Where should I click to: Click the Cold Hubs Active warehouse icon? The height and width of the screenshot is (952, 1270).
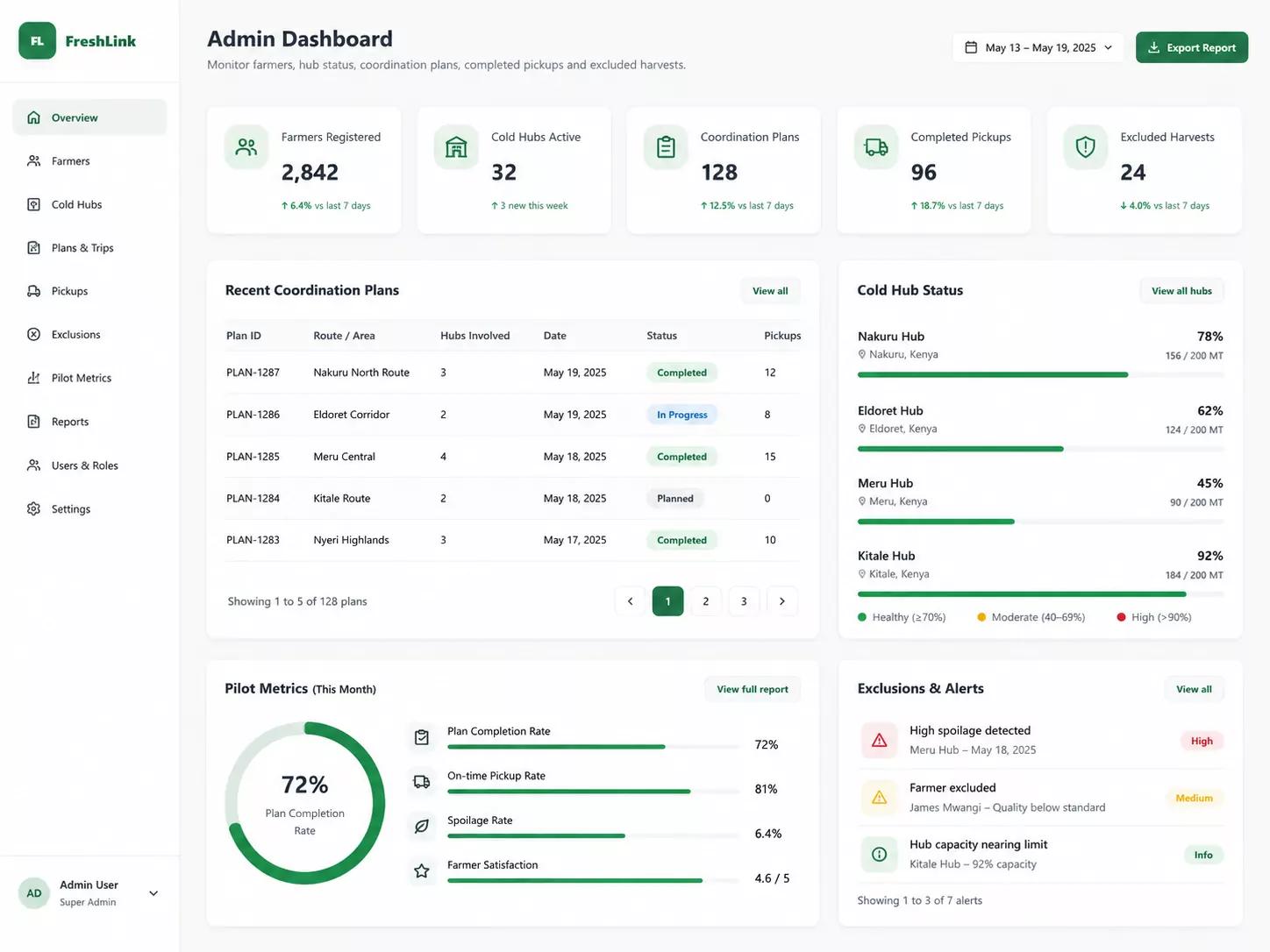tap(456, 147)
